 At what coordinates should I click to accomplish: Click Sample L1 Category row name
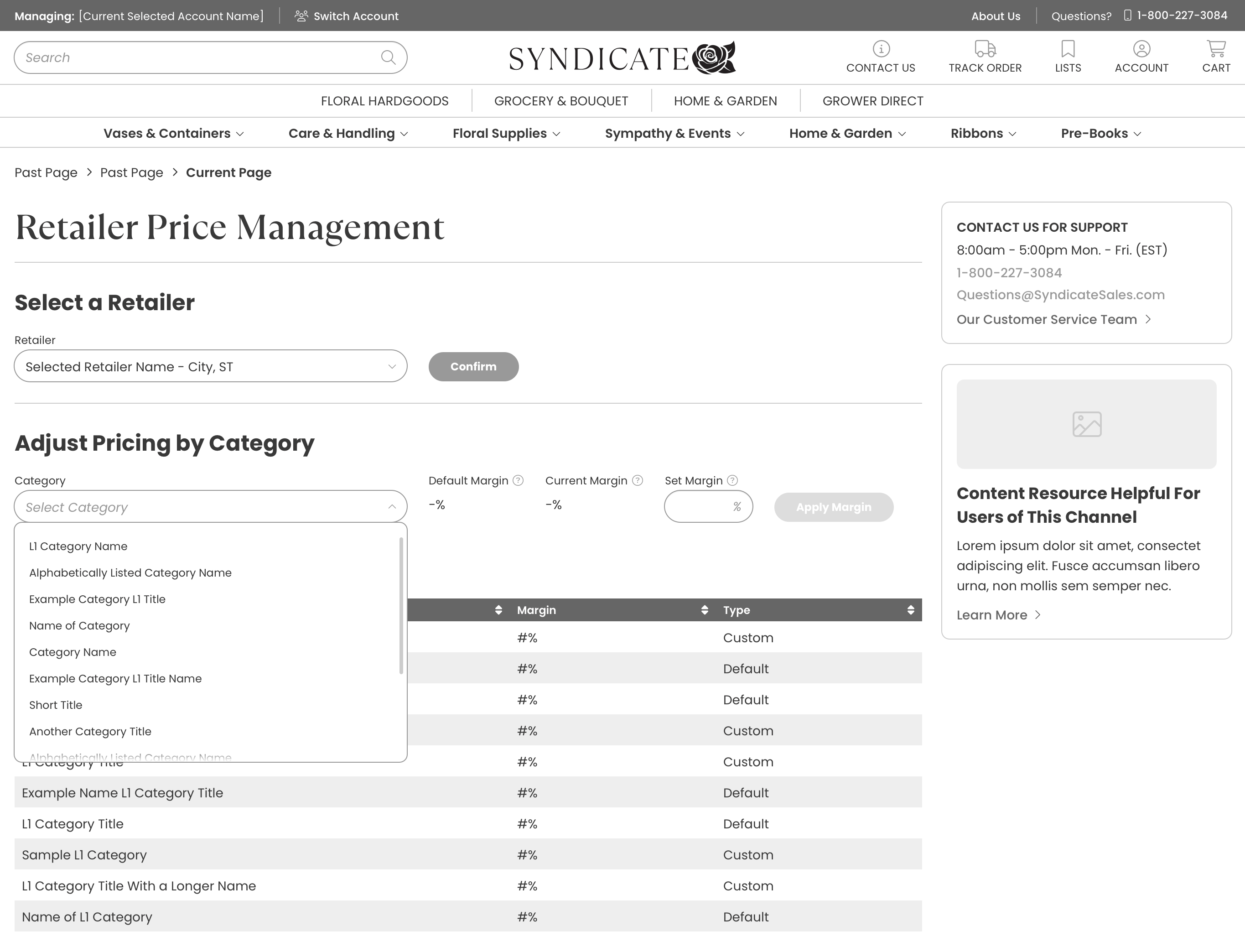tap(84, 854)
